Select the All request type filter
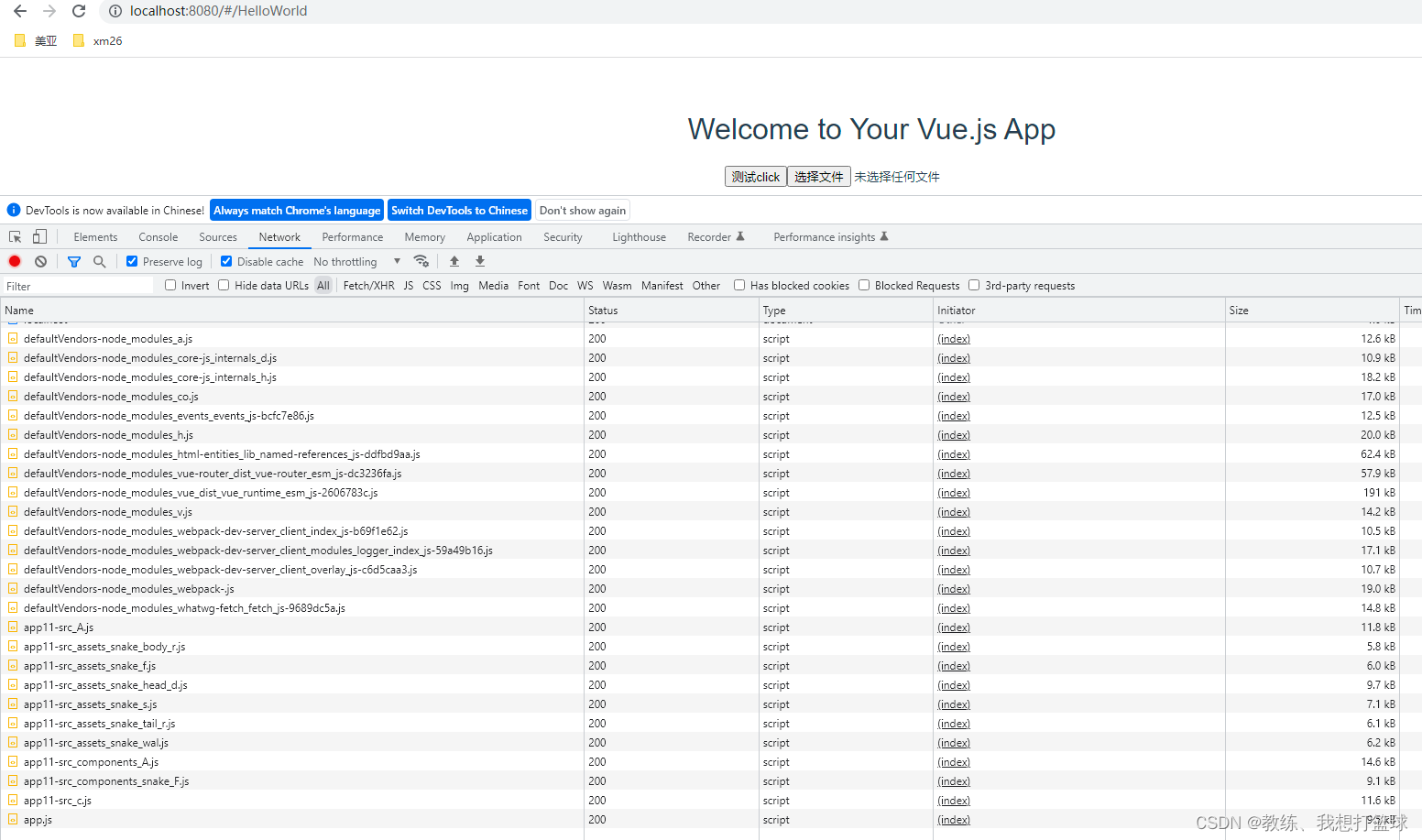This screenshot has width=1422, height=840. (323, 285)
